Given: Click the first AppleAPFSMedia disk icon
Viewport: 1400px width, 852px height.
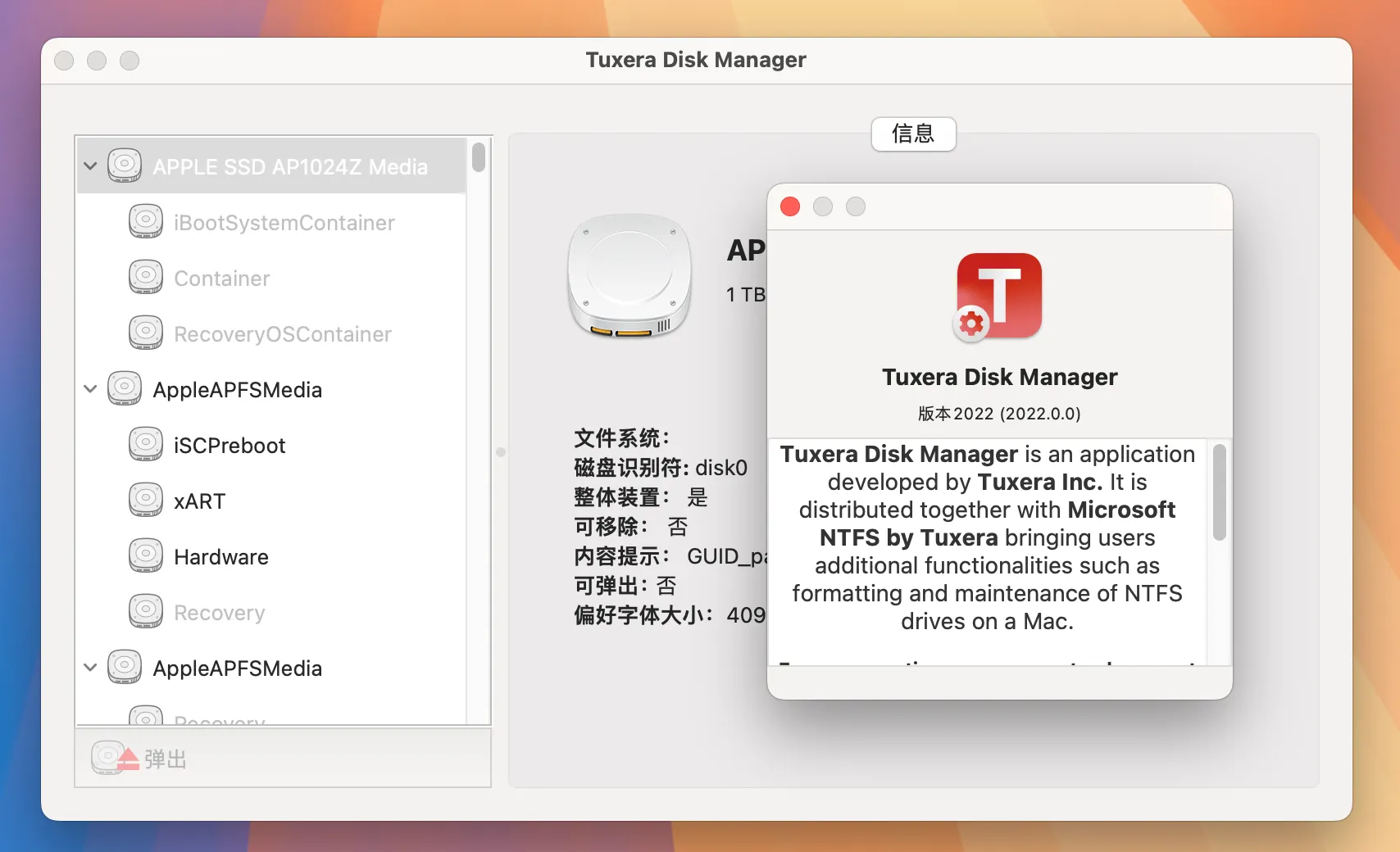Looking at the screenshot, I should 125,388.
